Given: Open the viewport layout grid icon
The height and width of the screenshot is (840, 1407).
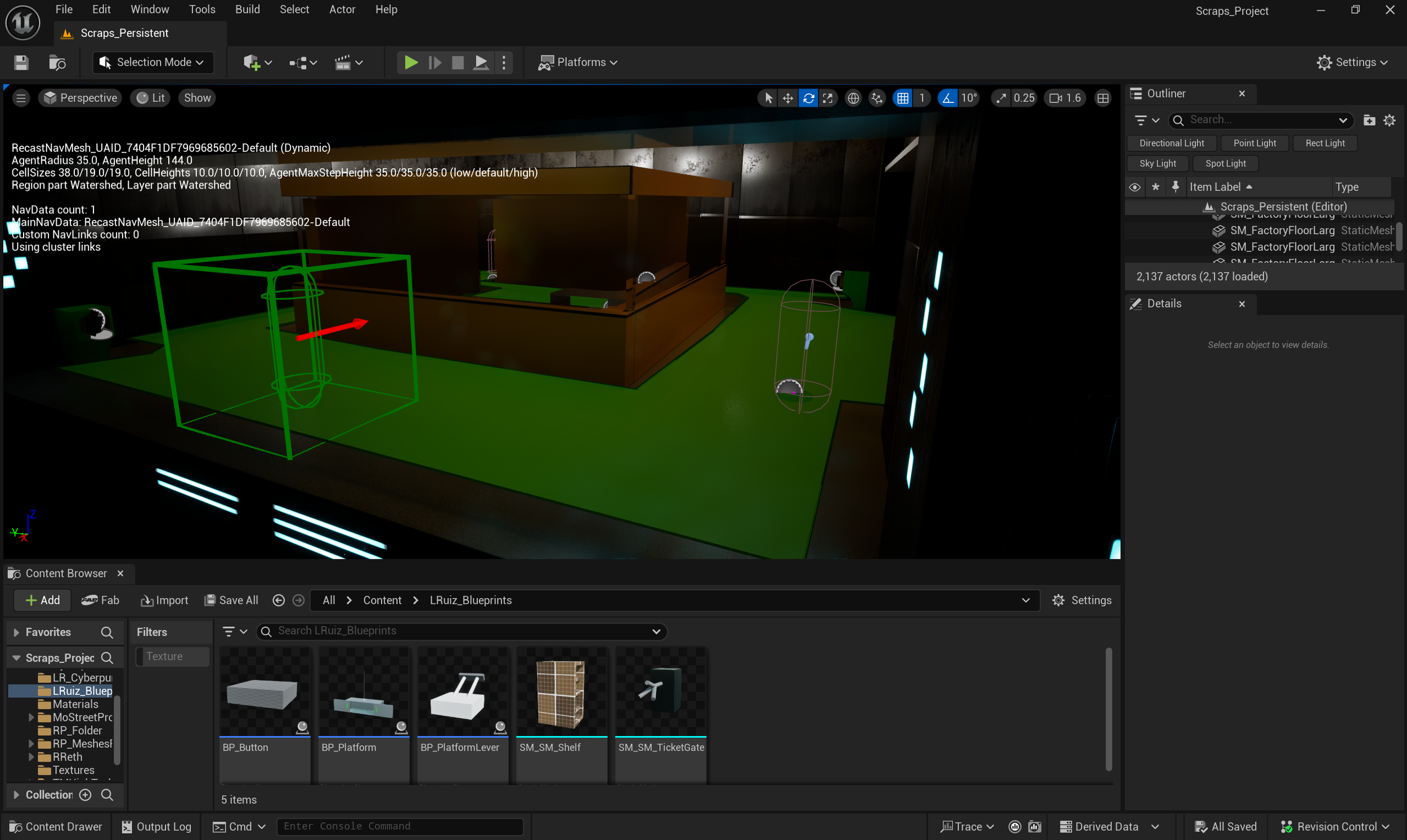Looking at the screenshot, I should (1103, 98).
